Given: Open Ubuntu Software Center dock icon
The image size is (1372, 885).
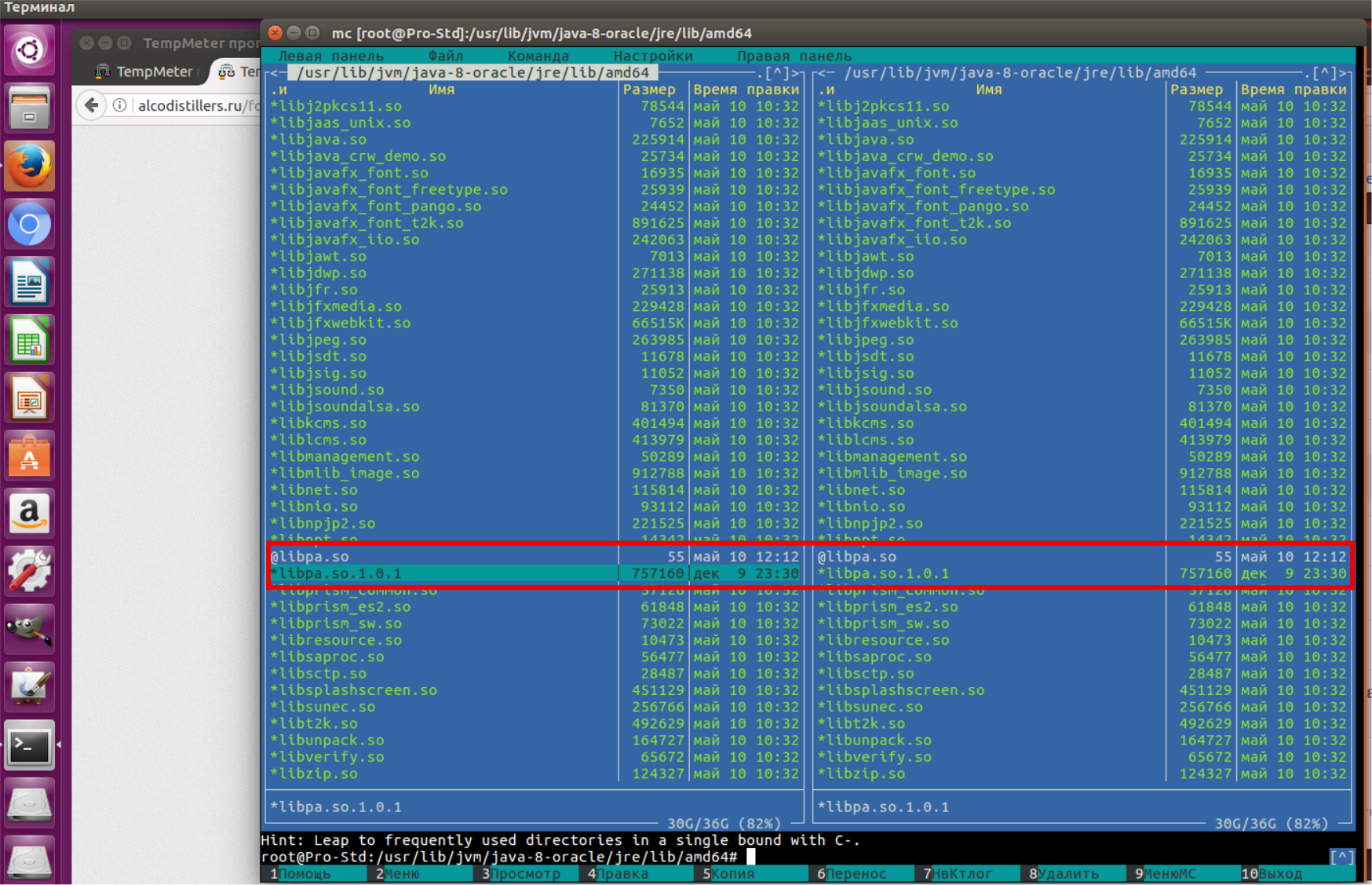Looking at the screenshot, I should coord(29,455).
